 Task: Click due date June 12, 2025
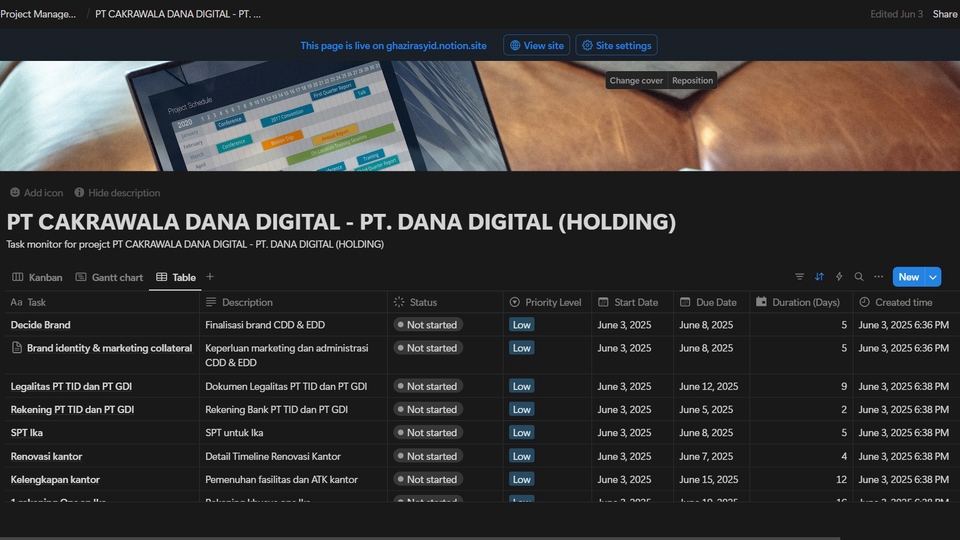(708, 386)
